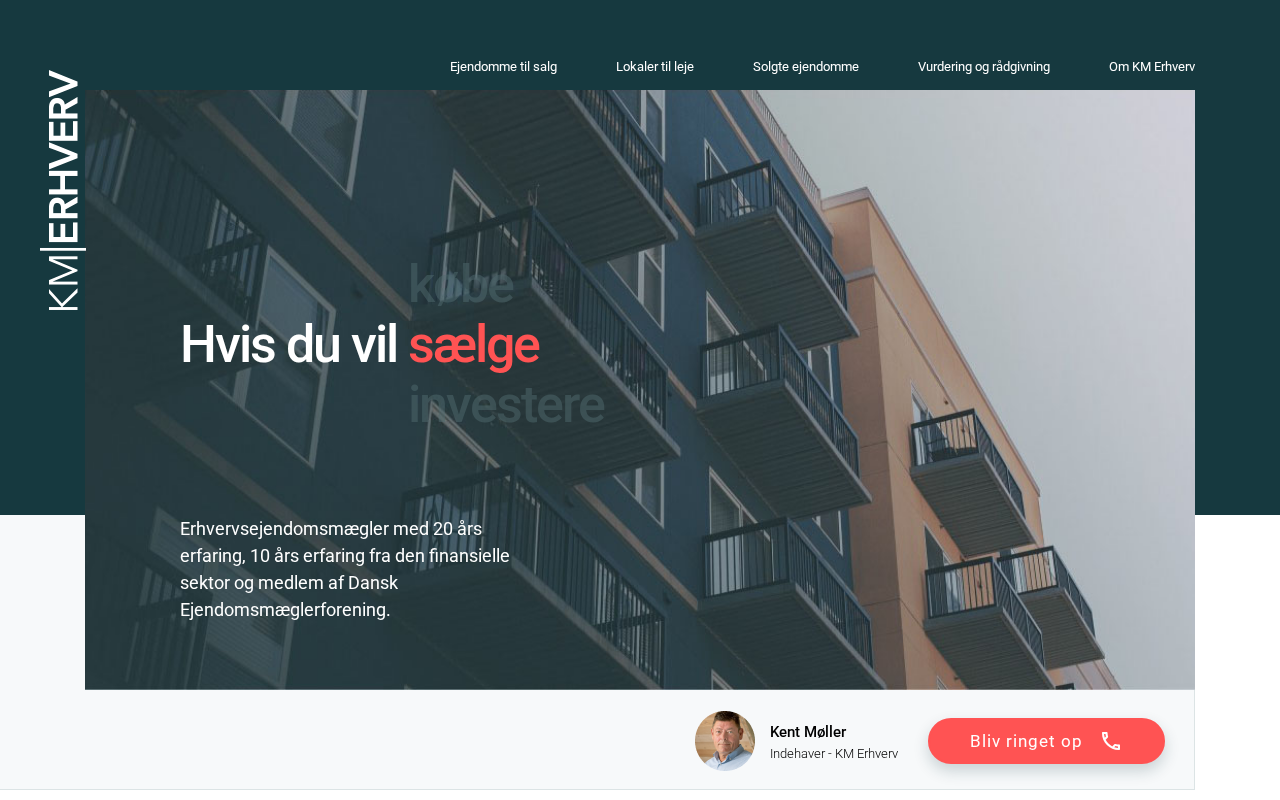This screenshot has width=1280, height=800.
Task: Select the highlighted word sælge
Action: 474,345
